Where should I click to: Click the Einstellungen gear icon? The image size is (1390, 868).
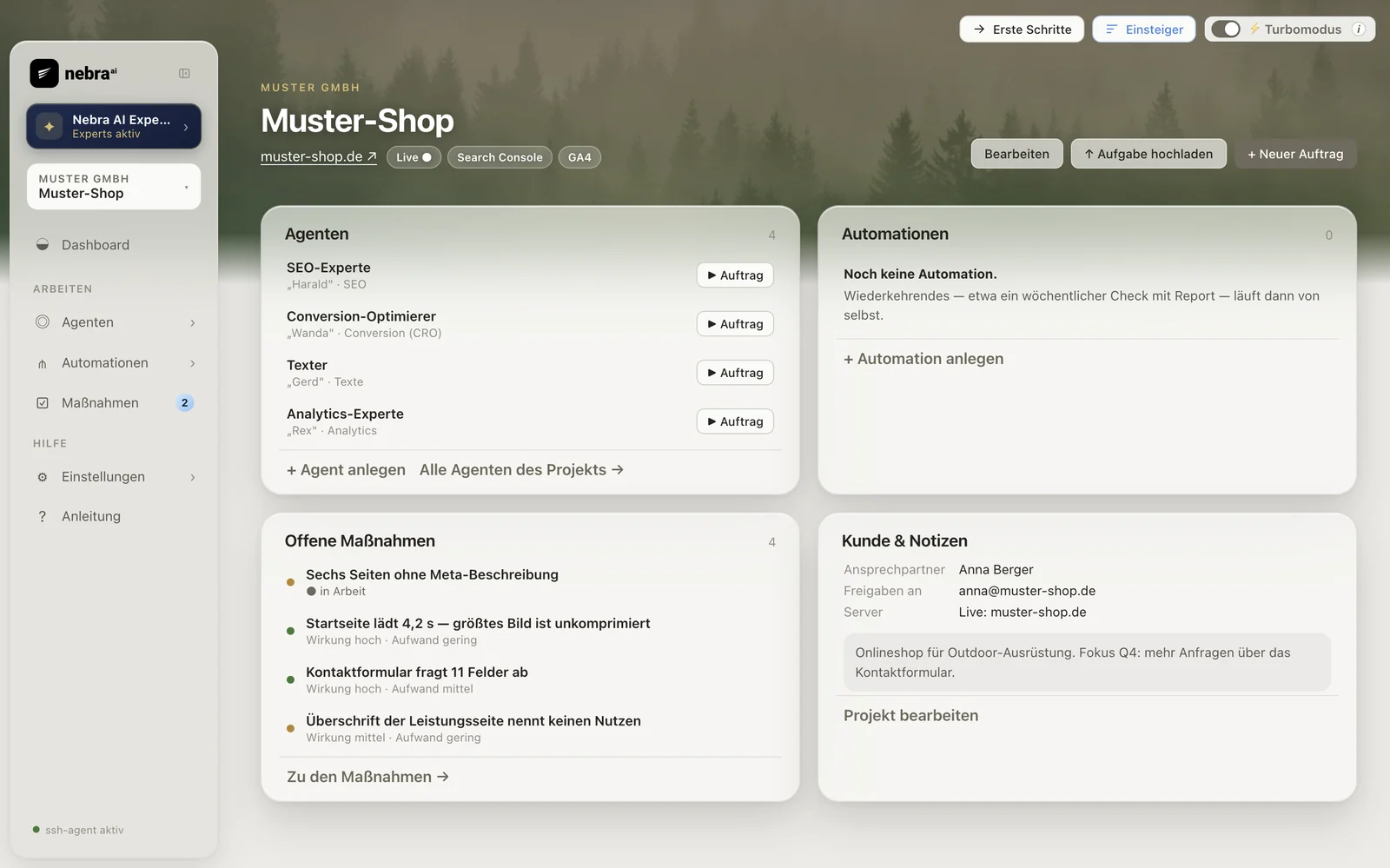coord(43,477)
